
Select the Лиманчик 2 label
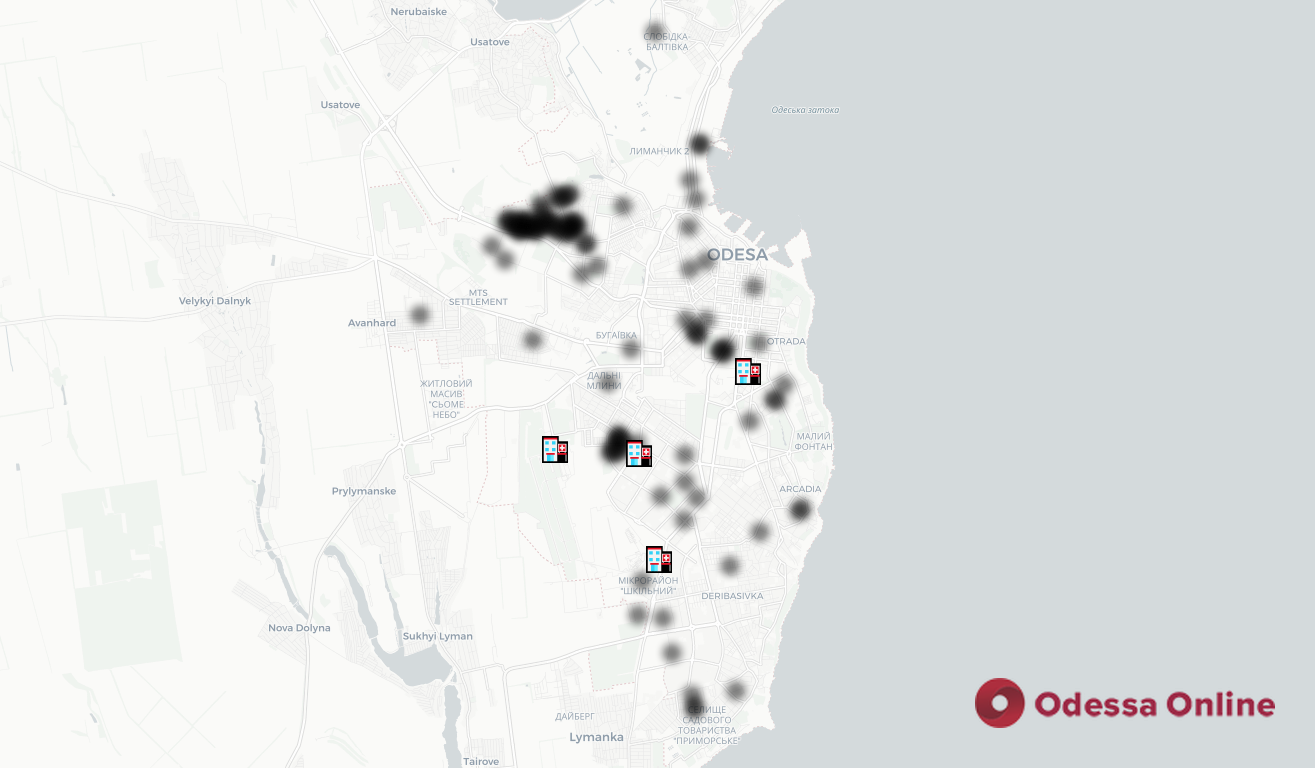pyautogui.click(x=660, y=151)
